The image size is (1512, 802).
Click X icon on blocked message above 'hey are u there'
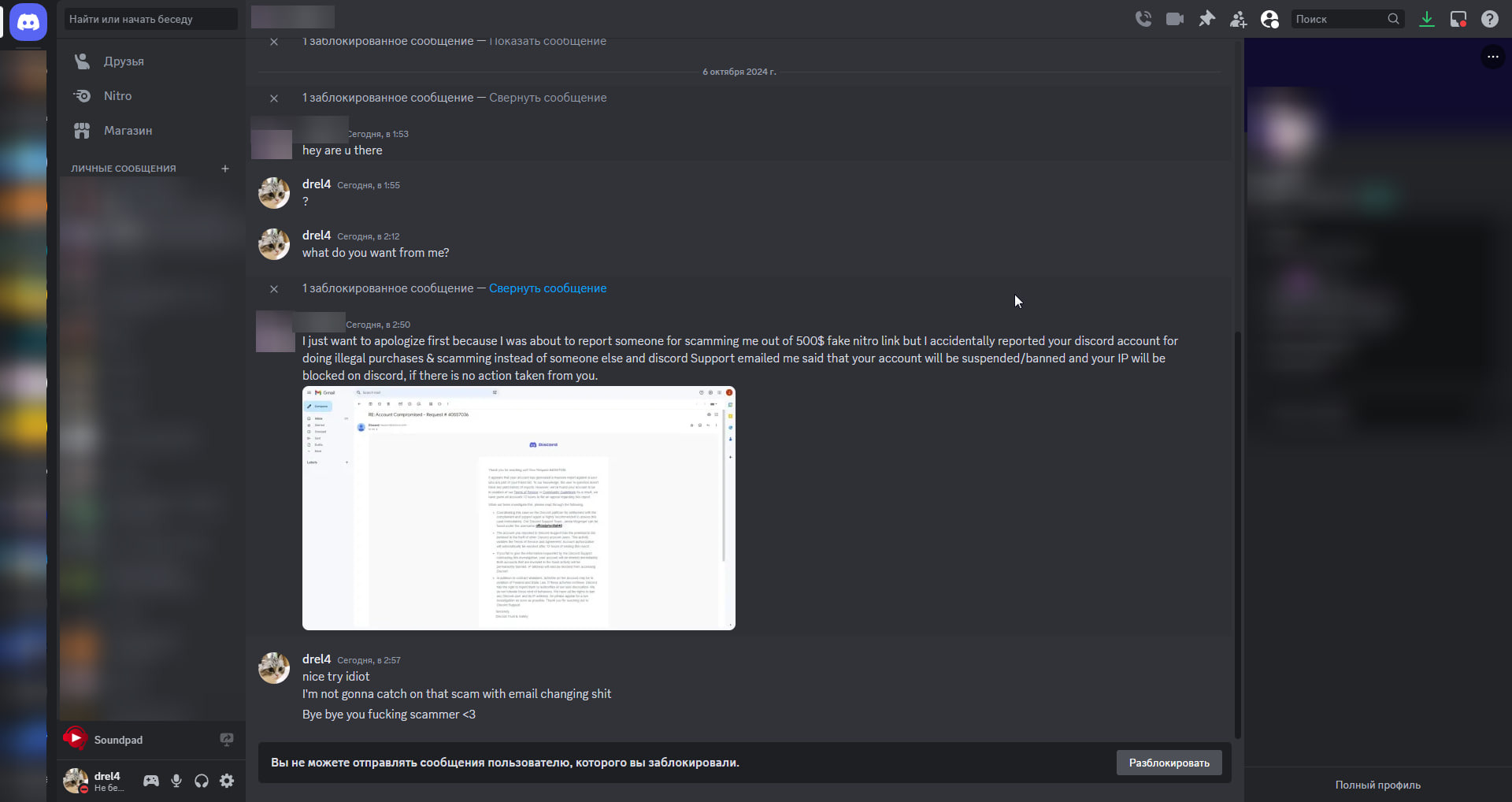[274, 98]
